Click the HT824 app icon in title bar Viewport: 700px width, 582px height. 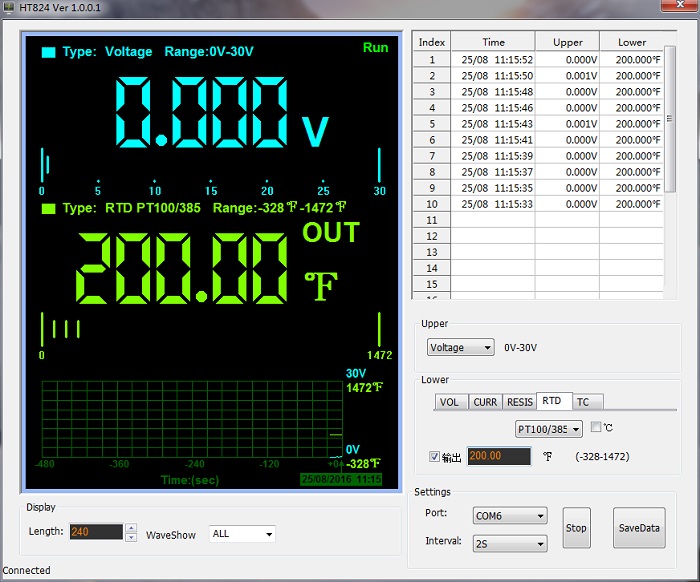(10, 8)
